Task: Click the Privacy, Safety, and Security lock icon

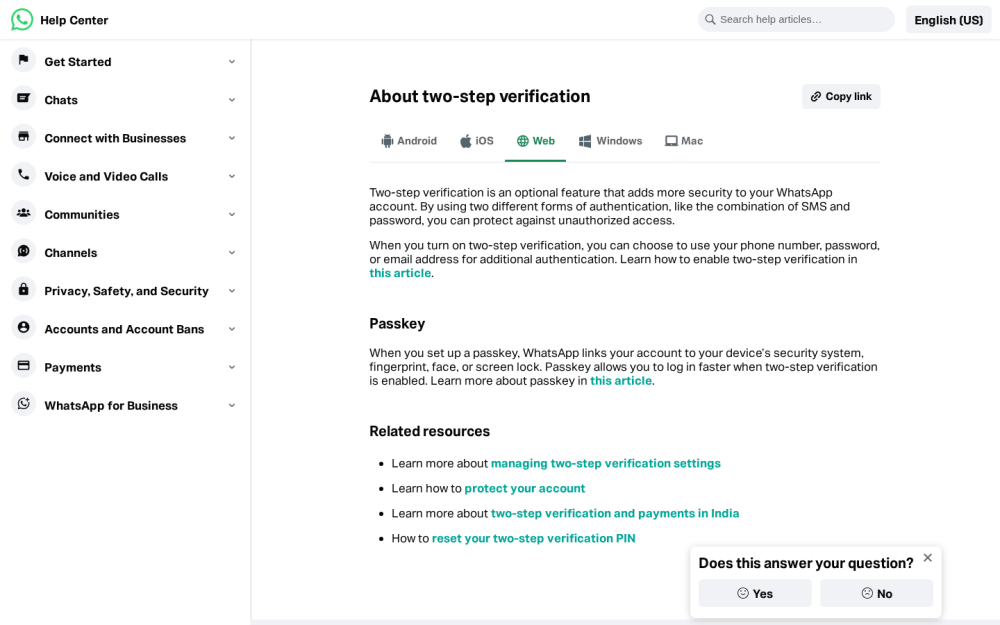Action: click(24, 290)
